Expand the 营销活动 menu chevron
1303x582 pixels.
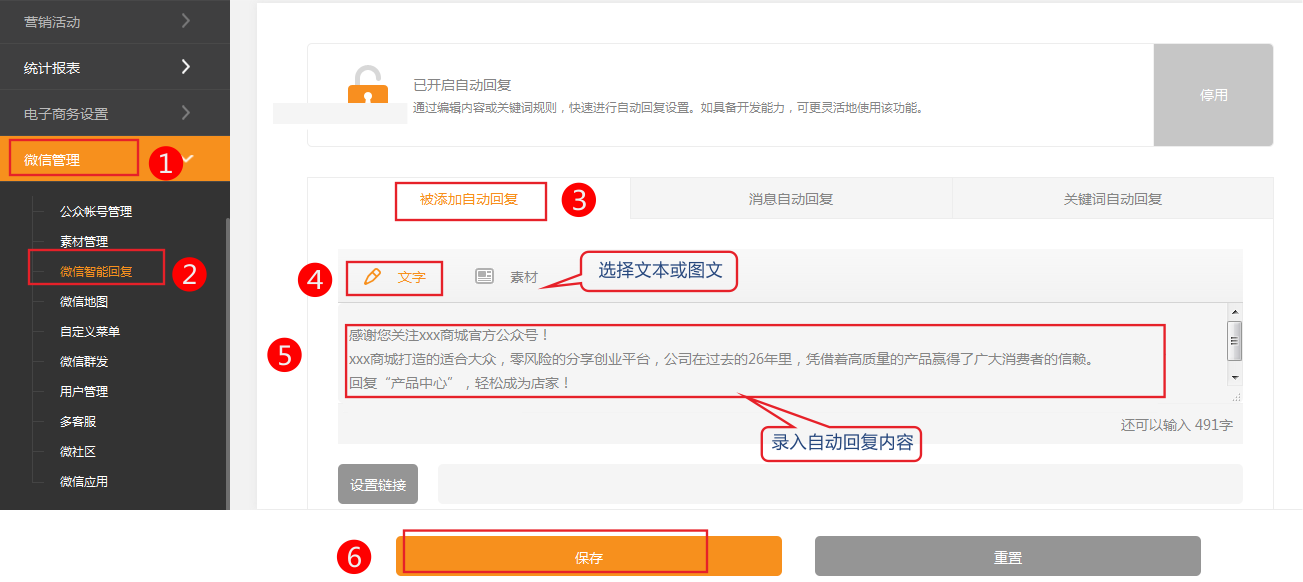(x=186, y=21)
